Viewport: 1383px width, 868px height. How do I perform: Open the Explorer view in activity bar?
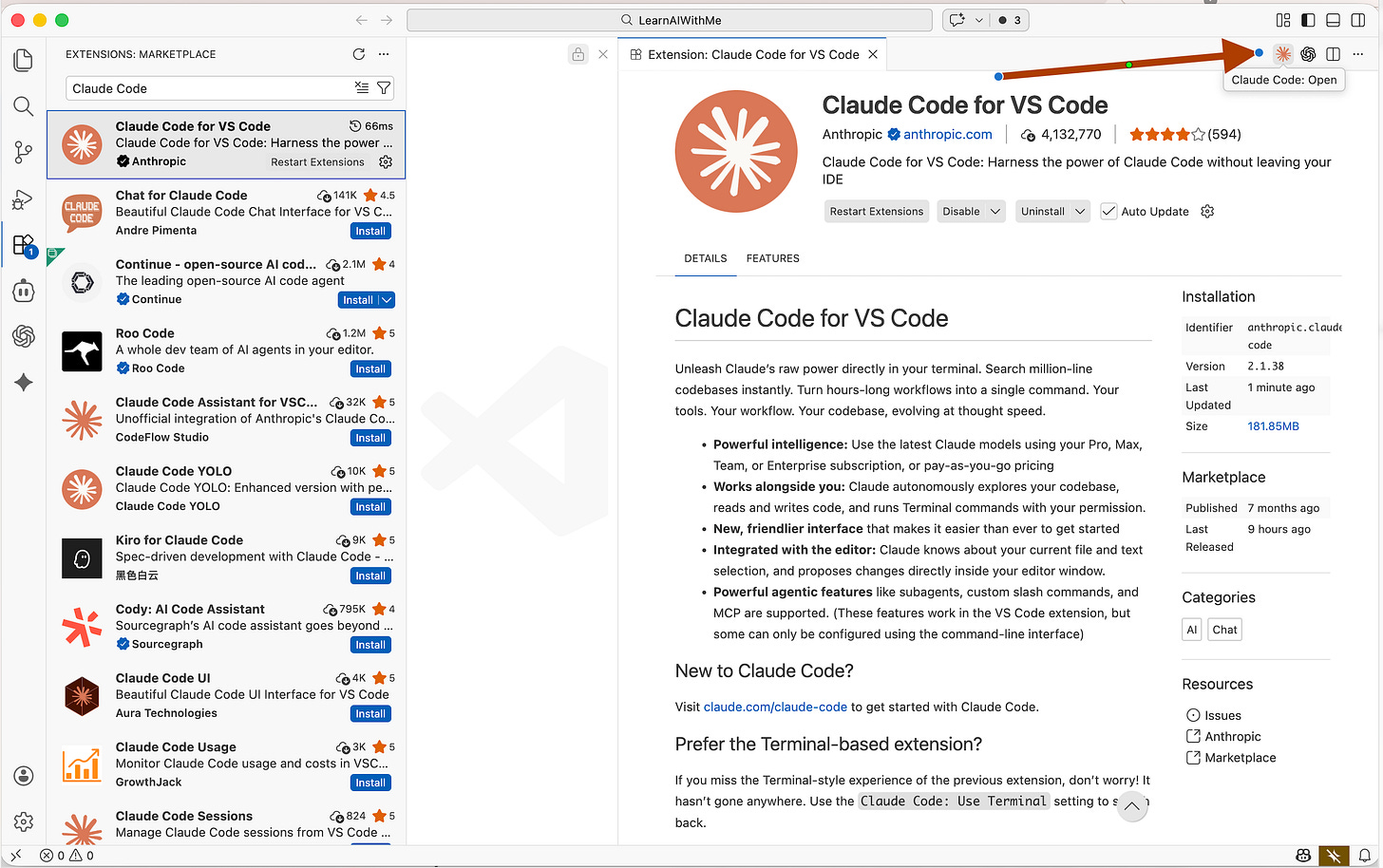[x=24, y=60]
